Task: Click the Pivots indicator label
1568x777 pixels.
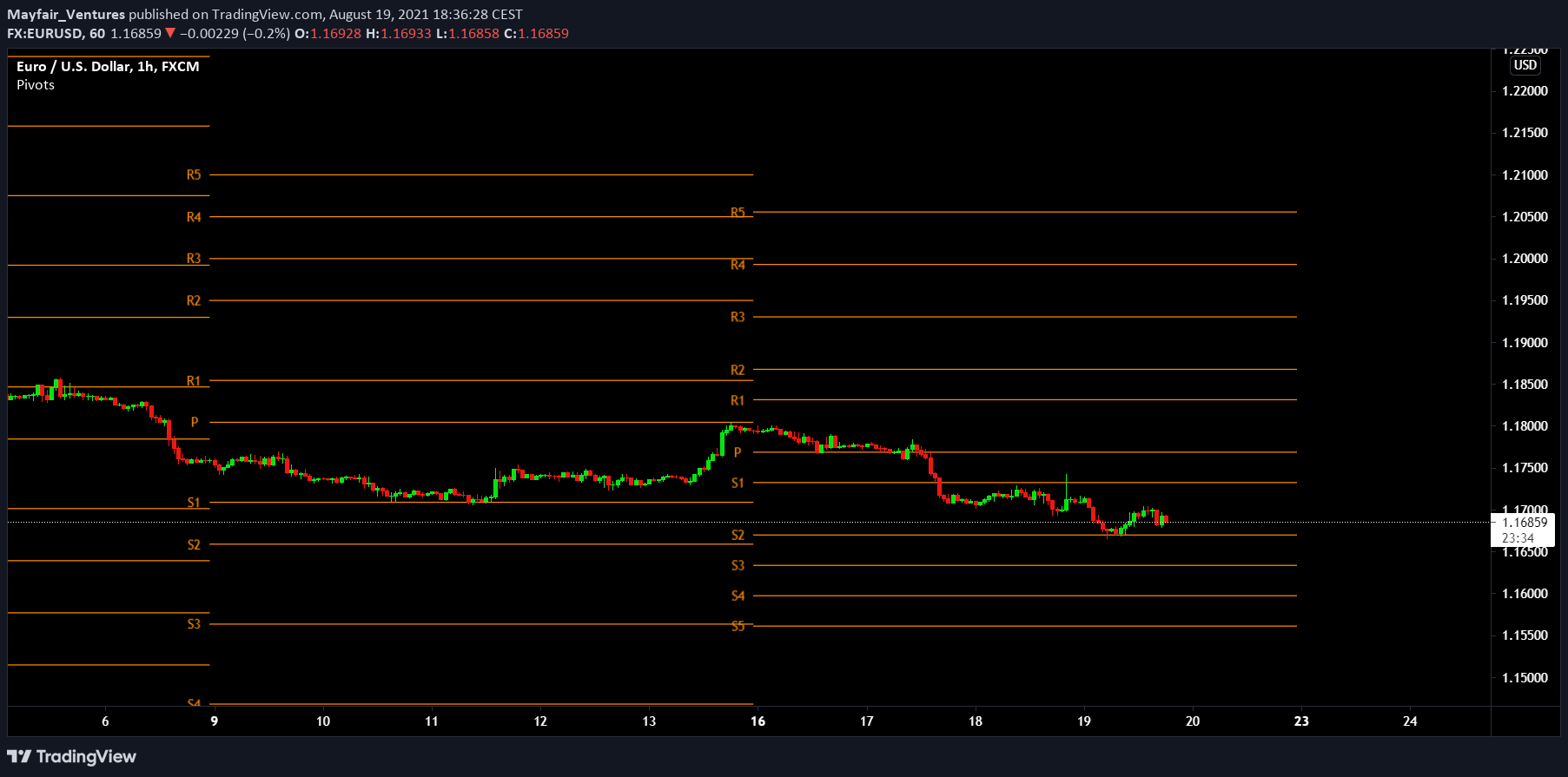Action: [x=36, y=85]
